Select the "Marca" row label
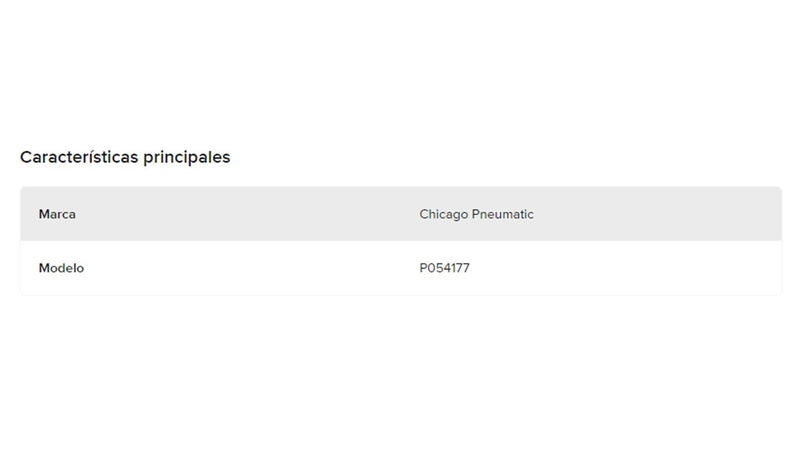 tap(57, 214)
